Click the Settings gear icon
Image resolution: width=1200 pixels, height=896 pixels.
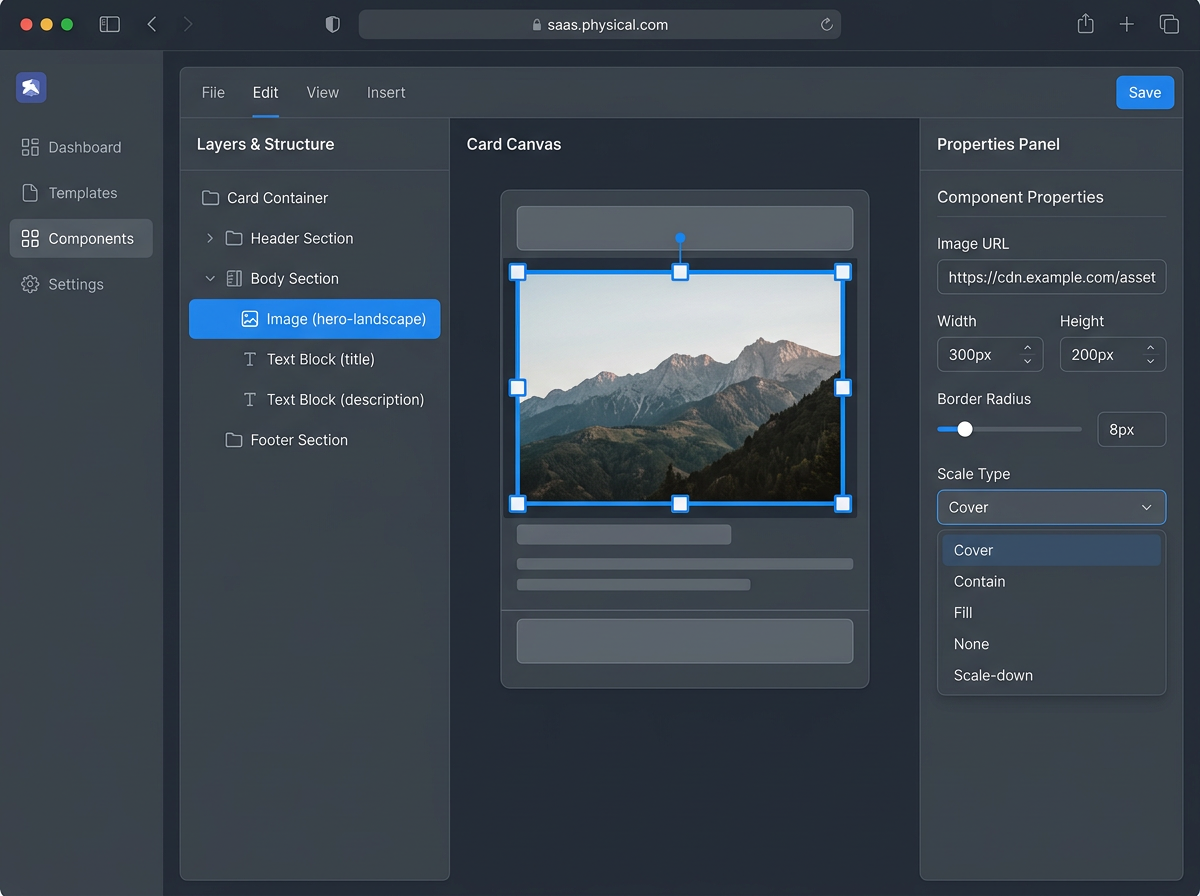pyautogui.click(x=30, y=284)
